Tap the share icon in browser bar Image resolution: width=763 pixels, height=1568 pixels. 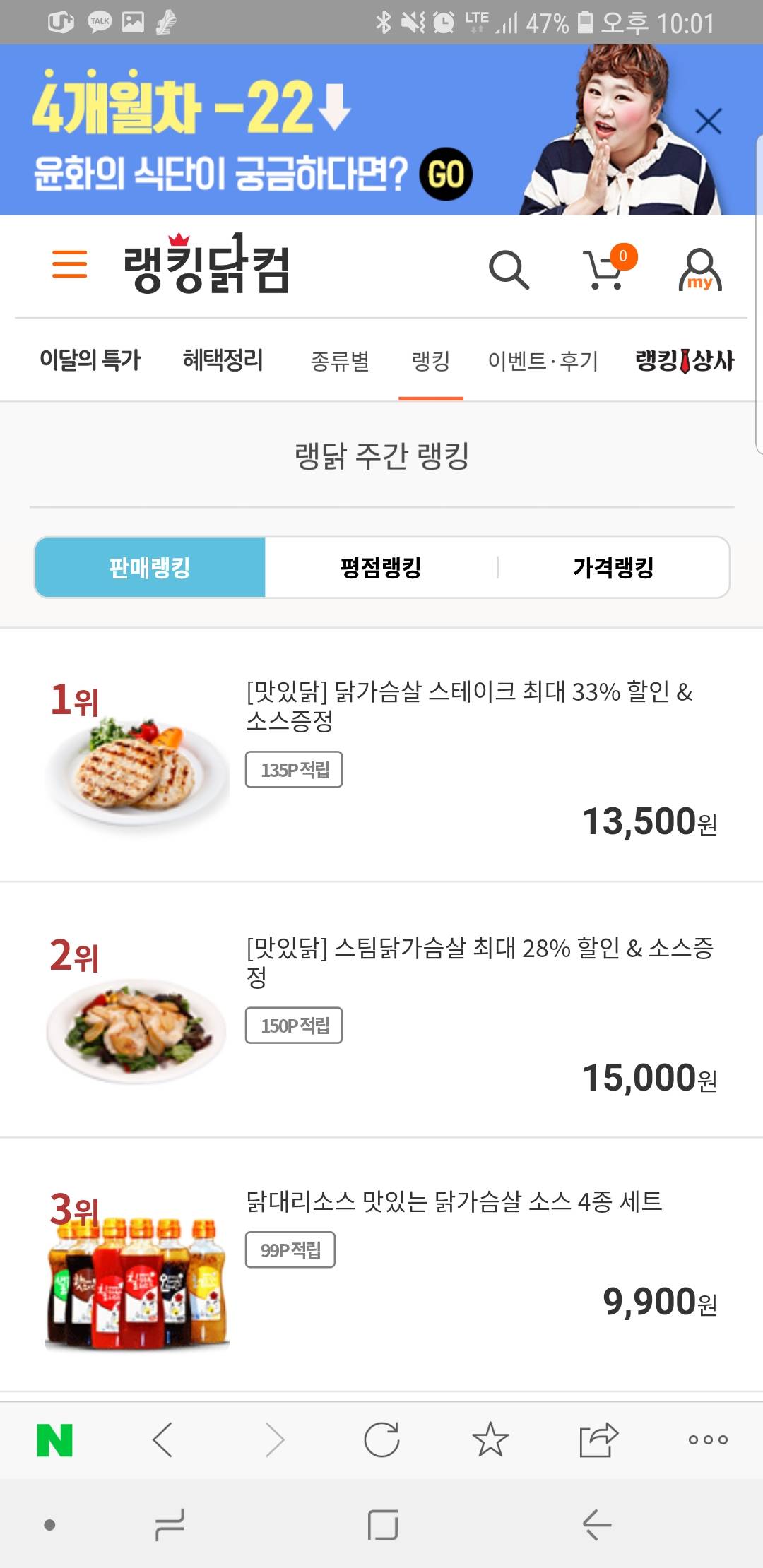598,1439
